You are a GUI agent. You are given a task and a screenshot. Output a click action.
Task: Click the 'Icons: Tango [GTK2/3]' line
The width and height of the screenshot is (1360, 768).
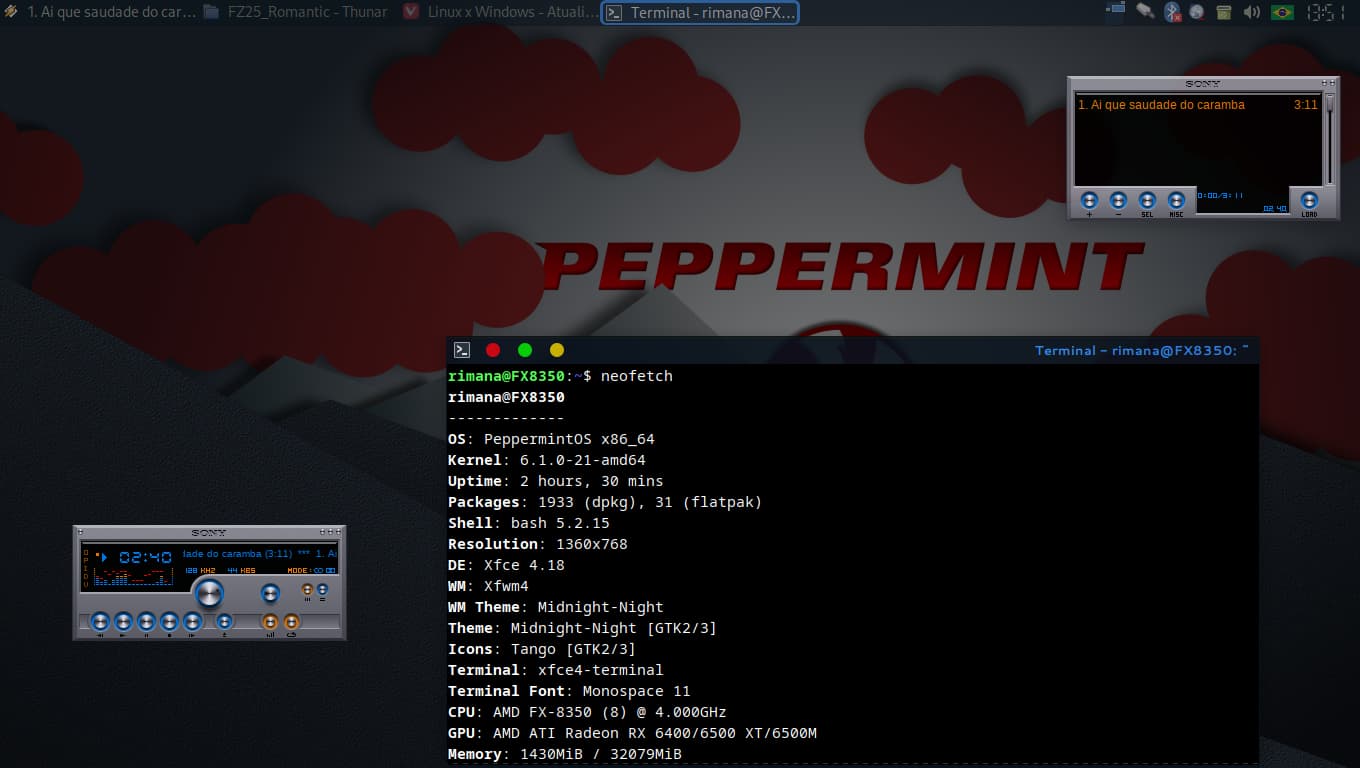point(542,649)
